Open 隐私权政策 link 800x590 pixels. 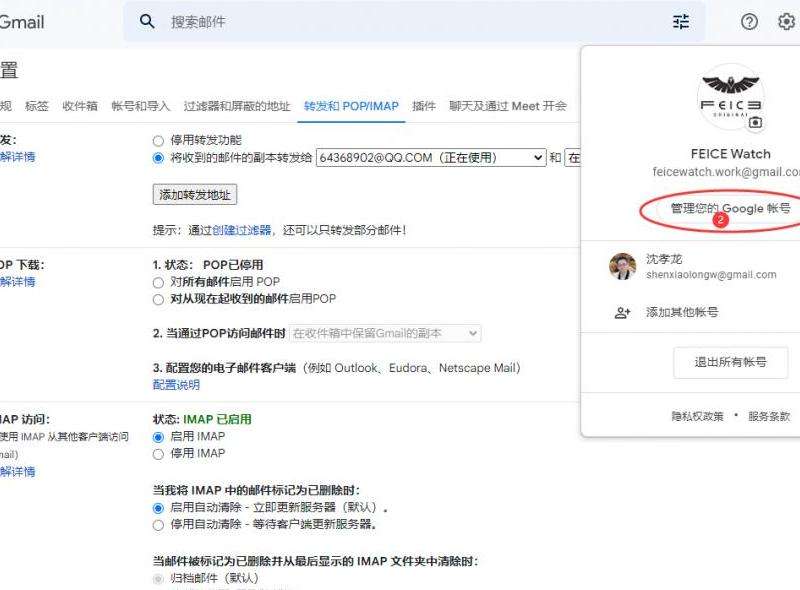point(697,416)
